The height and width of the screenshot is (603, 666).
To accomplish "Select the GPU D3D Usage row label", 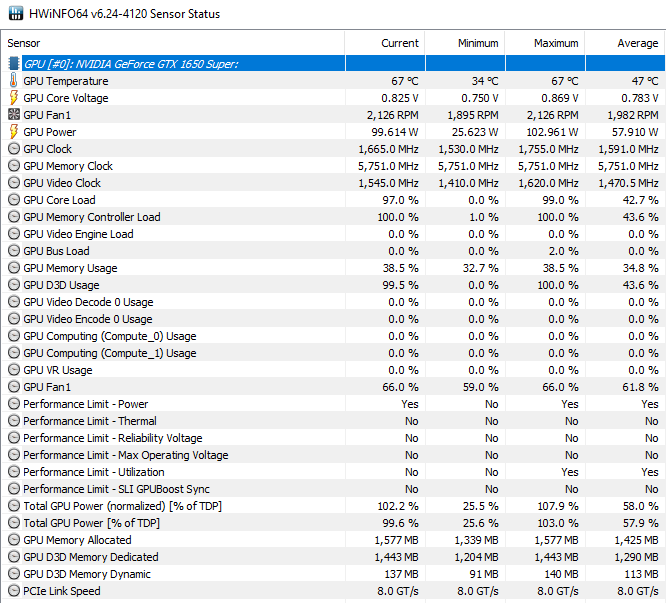I will click(61, 285).
